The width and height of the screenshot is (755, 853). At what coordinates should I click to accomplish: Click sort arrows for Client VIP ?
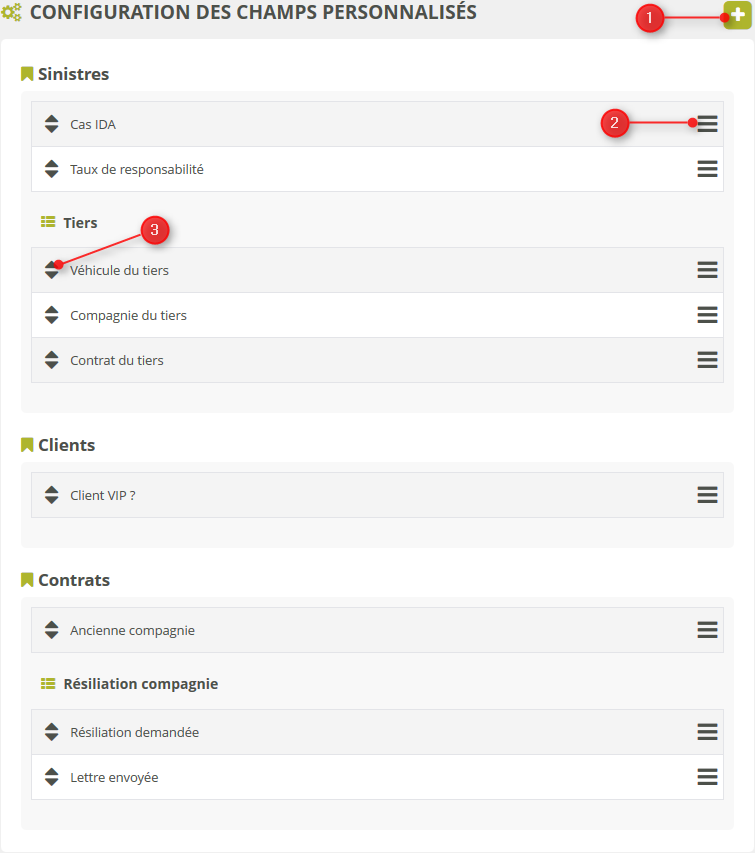pos(52,495)
